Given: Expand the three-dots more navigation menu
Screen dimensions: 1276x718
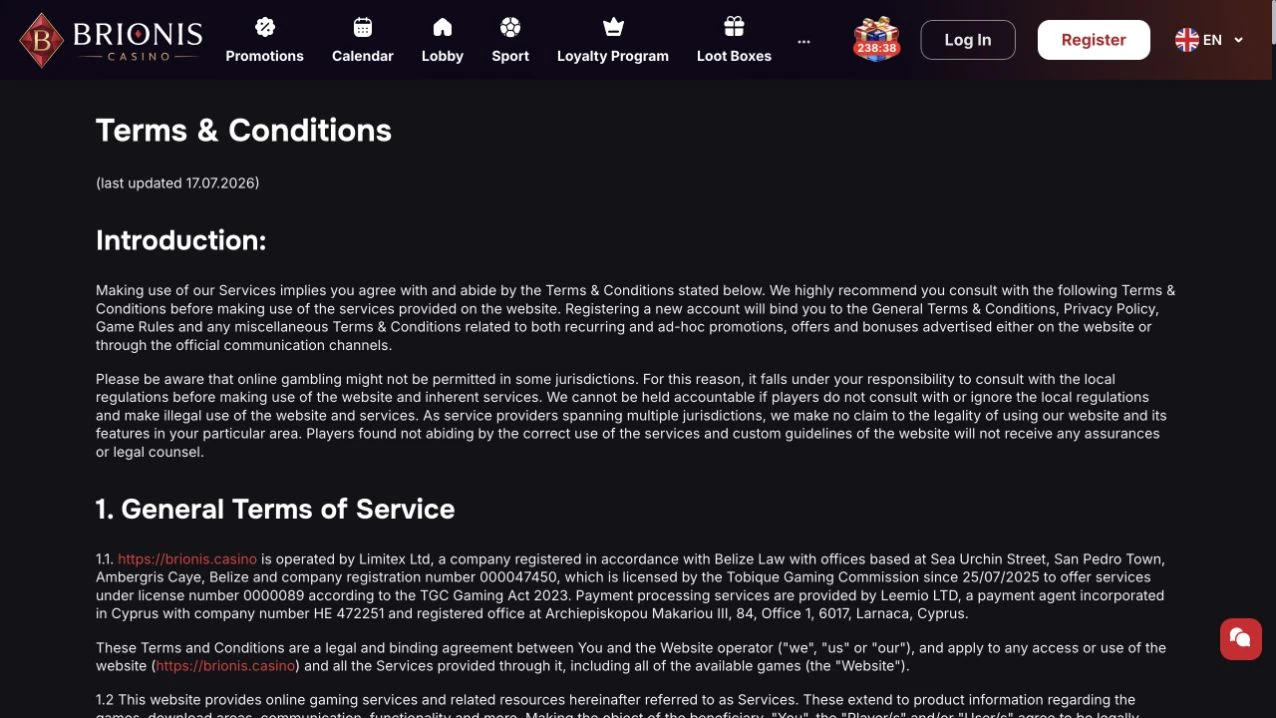Looking at the screenshot, I should point(804,41).
